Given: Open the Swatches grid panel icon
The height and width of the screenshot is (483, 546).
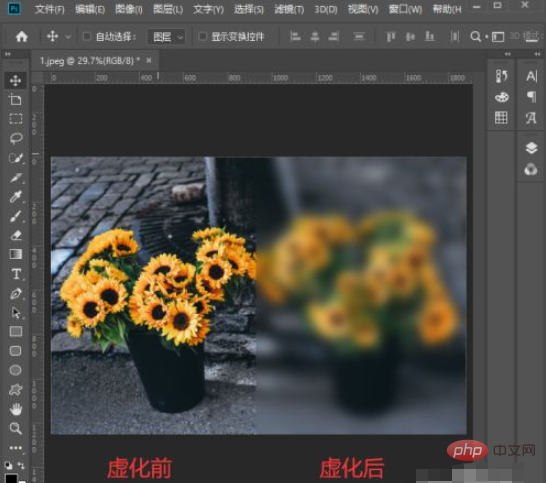Looking at the screenshot, I should 501,118.
